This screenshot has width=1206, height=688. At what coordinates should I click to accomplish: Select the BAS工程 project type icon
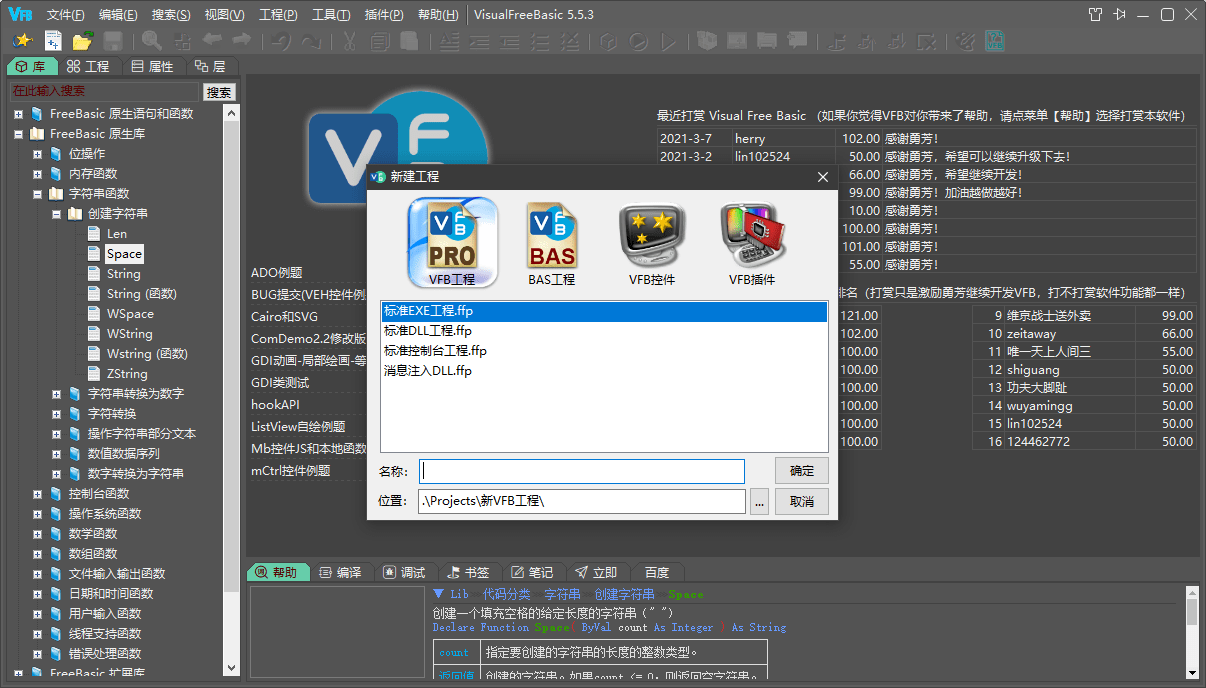[551, 240]
